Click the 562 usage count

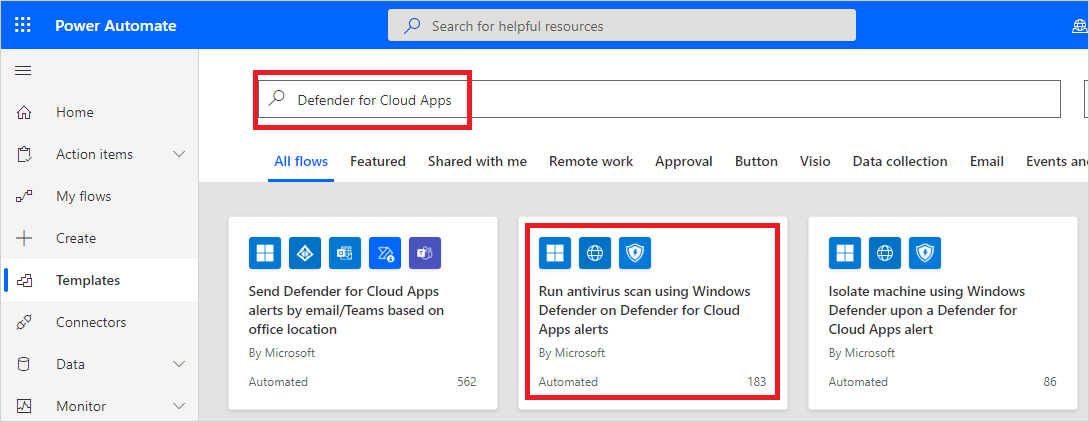pos(467,382)
